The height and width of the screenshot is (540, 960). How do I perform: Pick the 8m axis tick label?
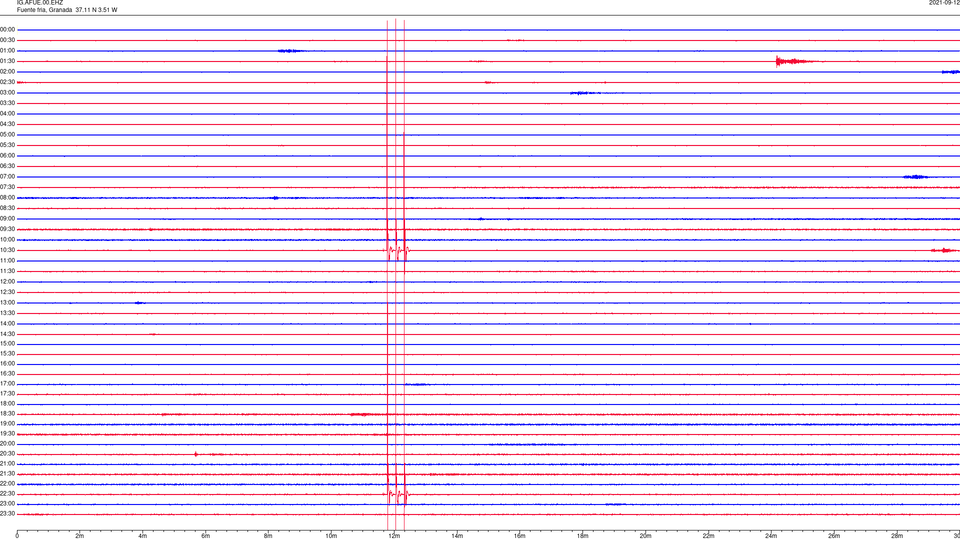pyautogui.click(x=268, y=536)
